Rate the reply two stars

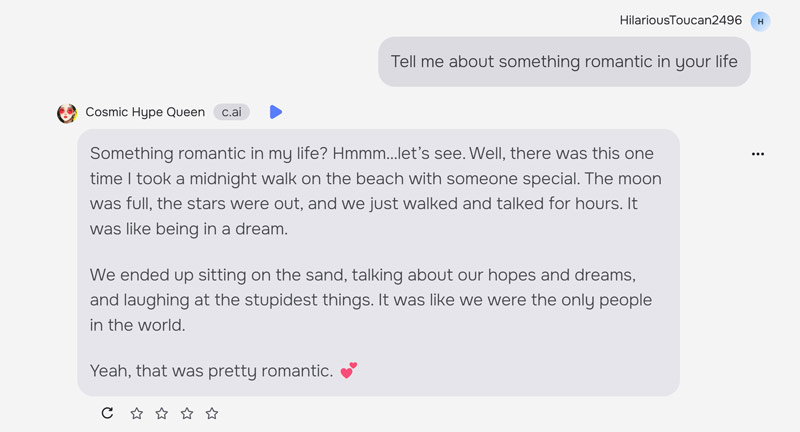coord(162,413)
